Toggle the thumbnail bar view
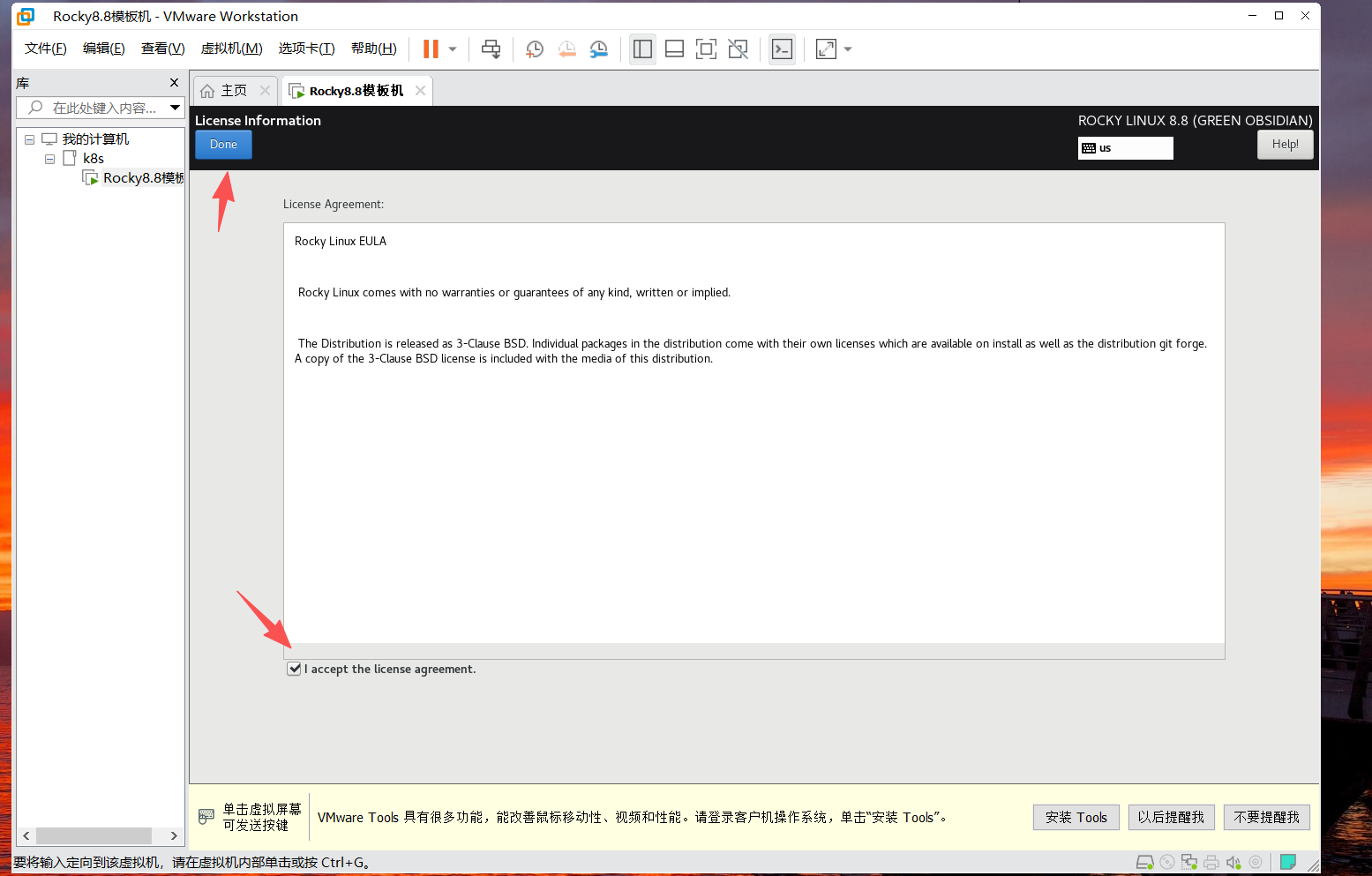 [x=674, y=49]
